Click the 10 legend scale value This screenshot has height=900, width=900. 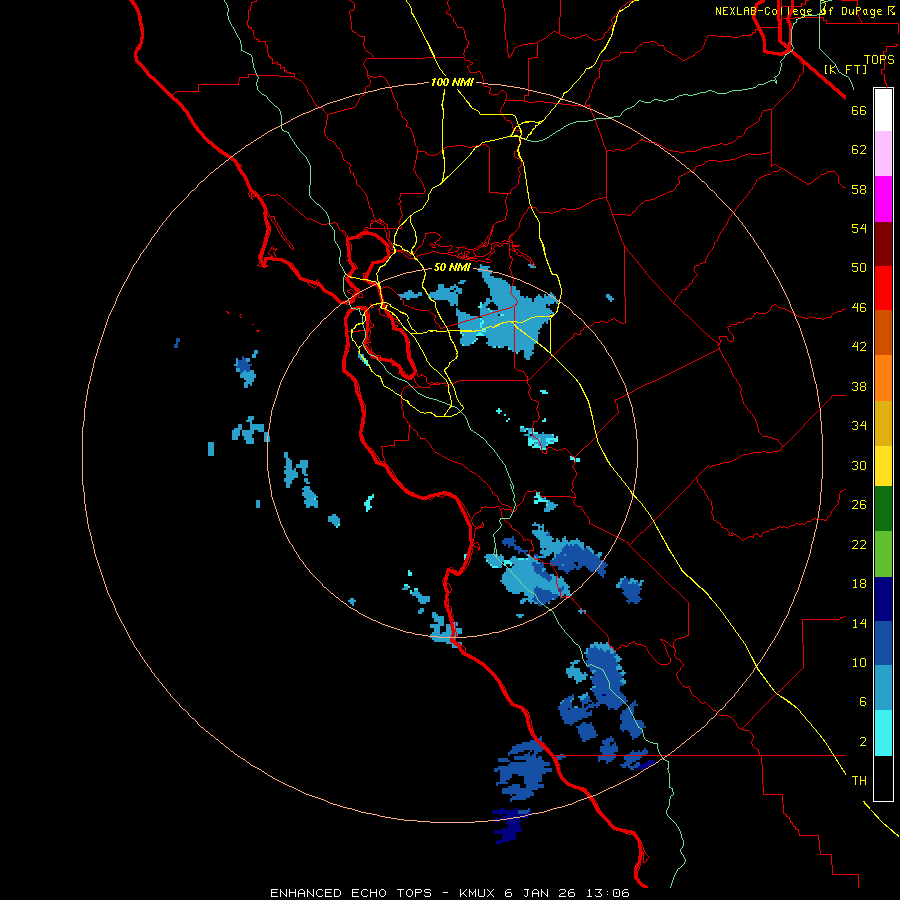pyautogui.click(x=859, y=662)
